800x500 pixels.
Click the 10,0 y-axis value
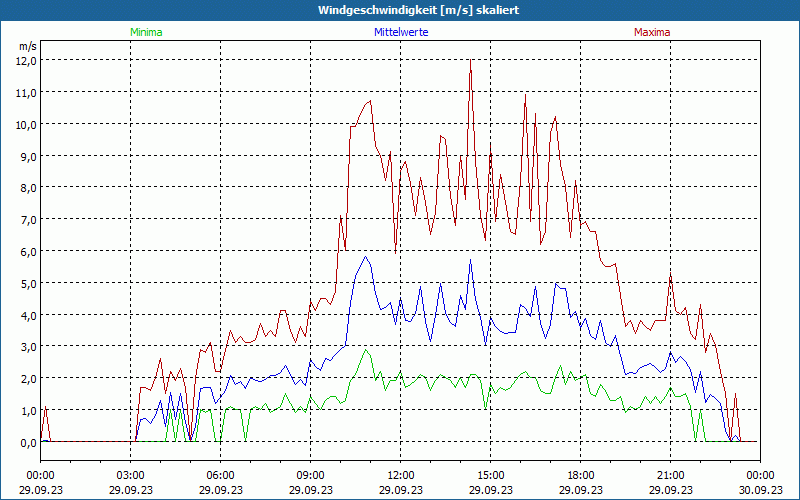coord(28,124)
